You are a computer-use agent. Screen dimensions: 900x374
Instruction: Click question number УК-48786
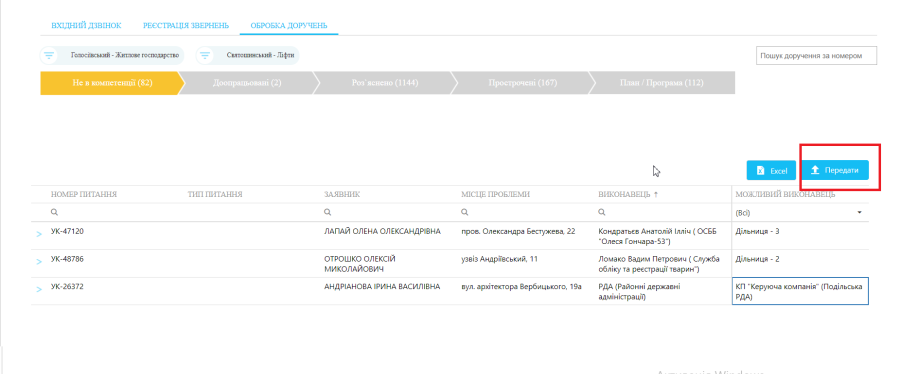coord(68,259)
